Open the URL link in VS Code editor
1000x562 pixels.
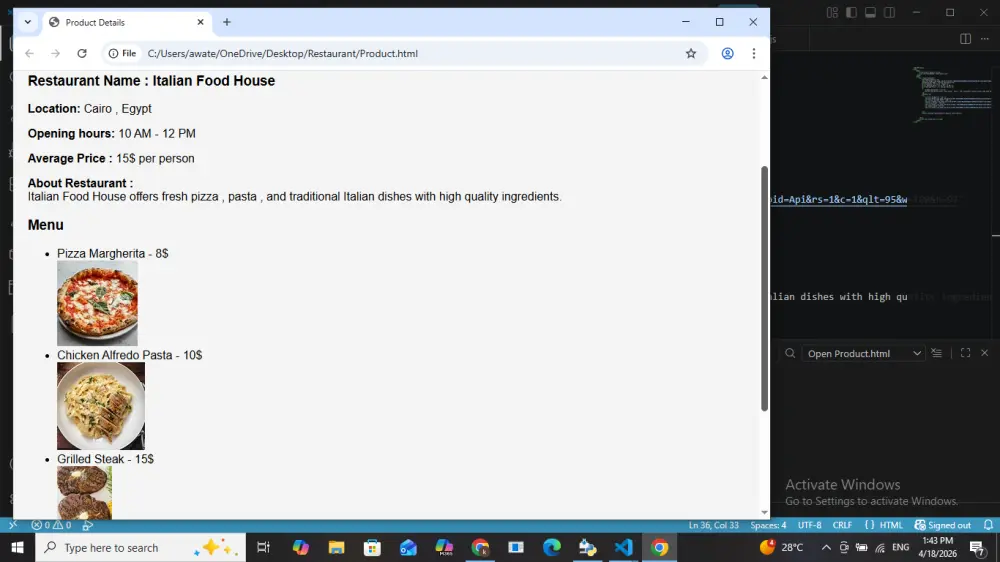pyautogui.click(x=839, y=200)
